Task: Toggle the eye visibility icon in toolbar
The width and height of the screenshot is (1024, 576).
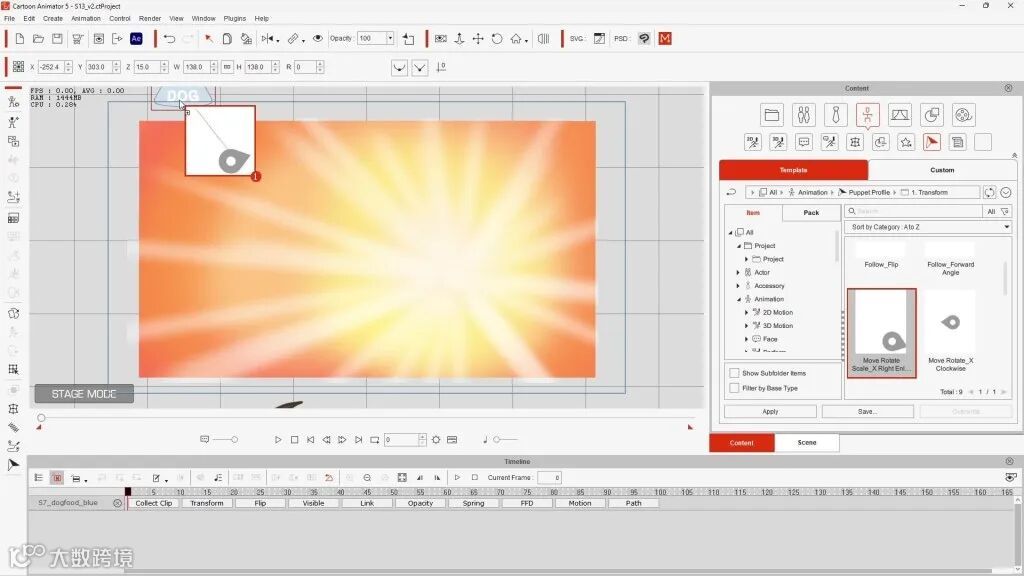Action: coord(318,39)
